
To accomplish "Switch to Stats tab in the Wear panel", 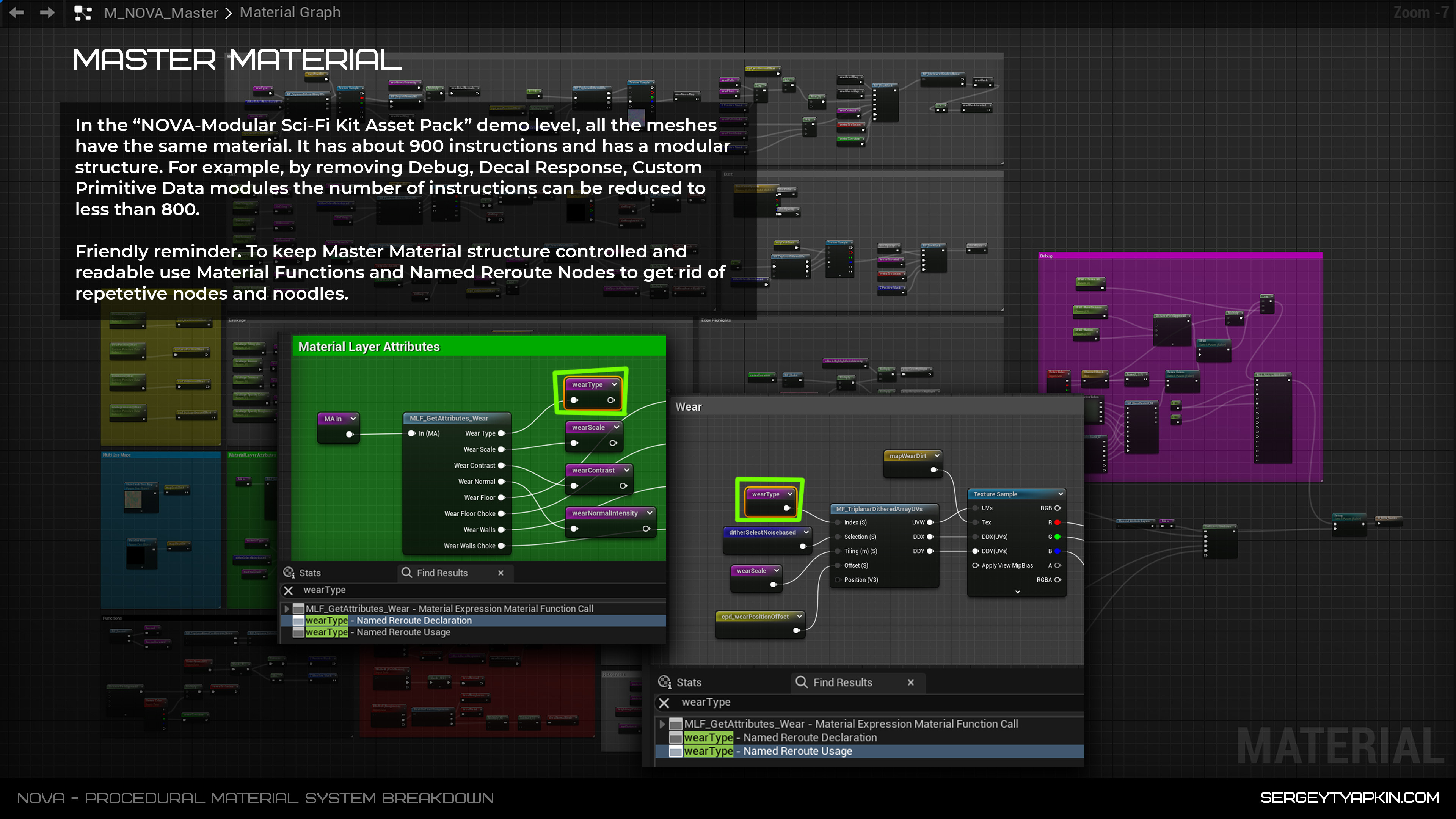I will click(681, 682).
